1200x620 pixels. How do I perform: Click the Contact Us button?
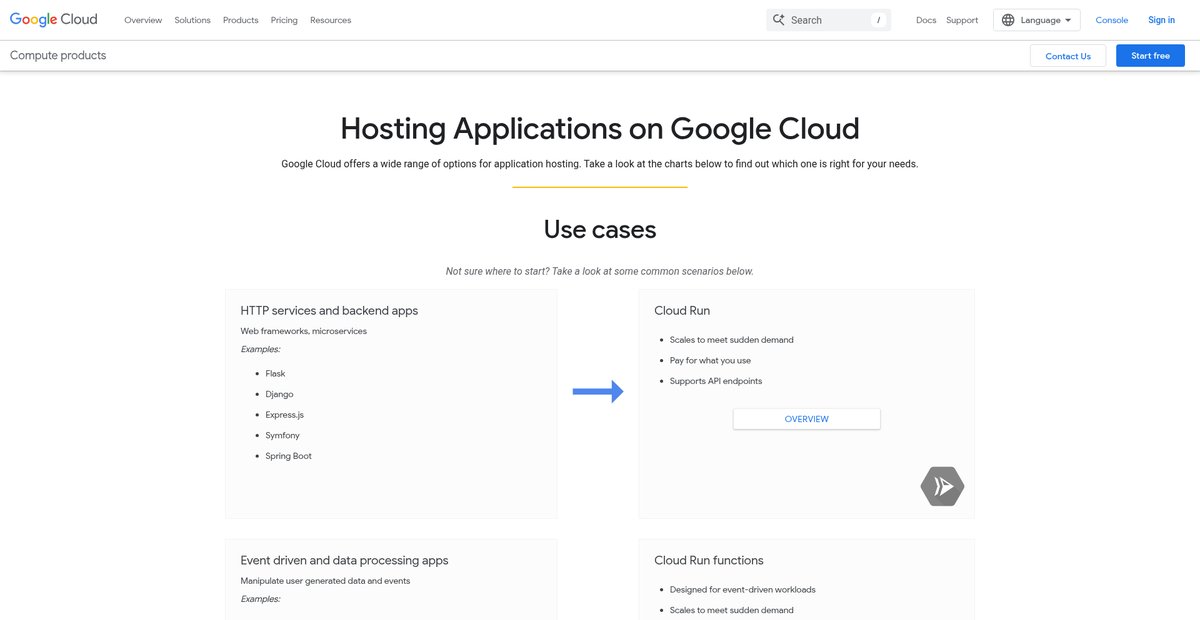1068,56
